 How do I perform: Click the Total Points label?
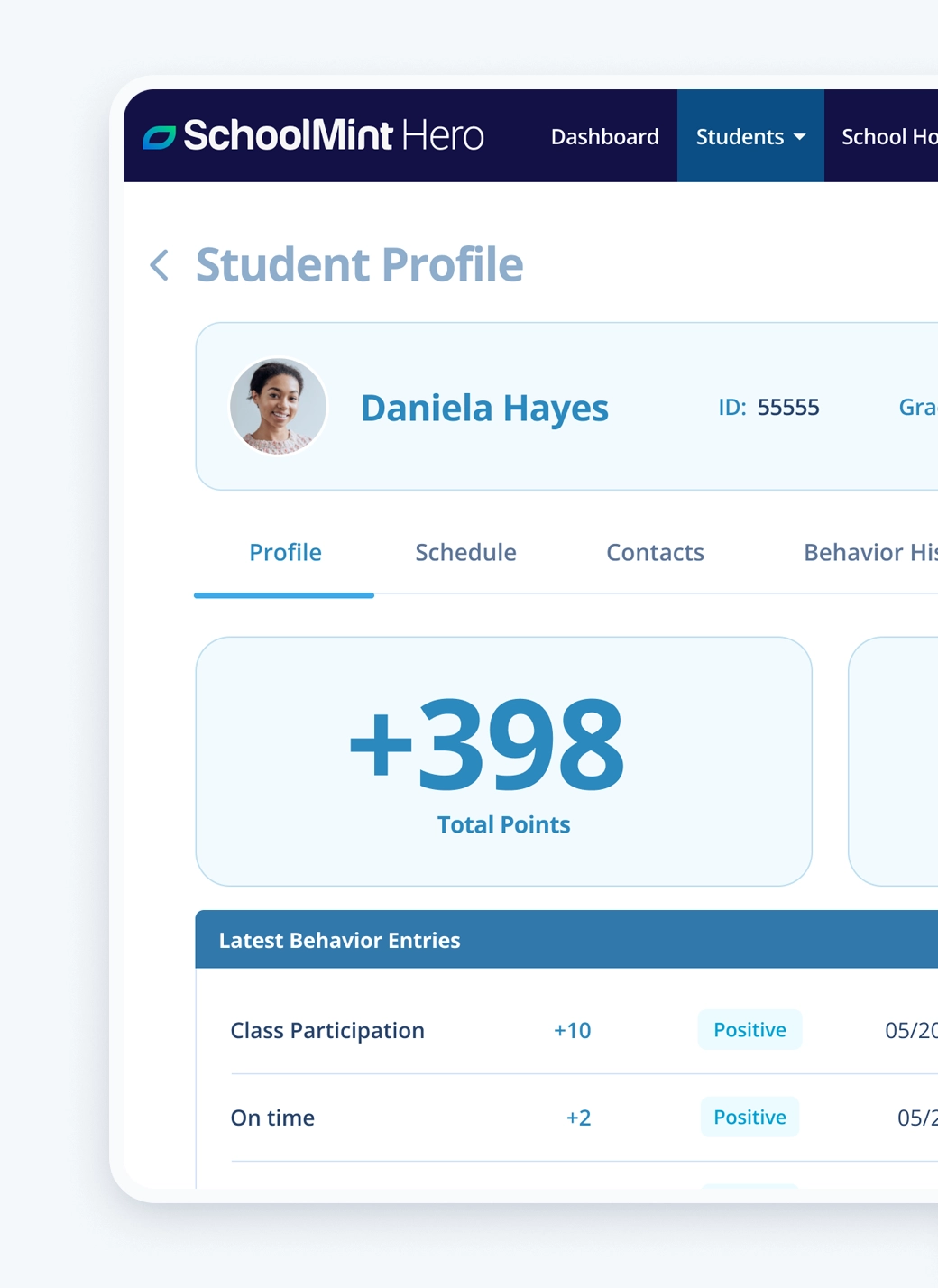tap(503, 824)
